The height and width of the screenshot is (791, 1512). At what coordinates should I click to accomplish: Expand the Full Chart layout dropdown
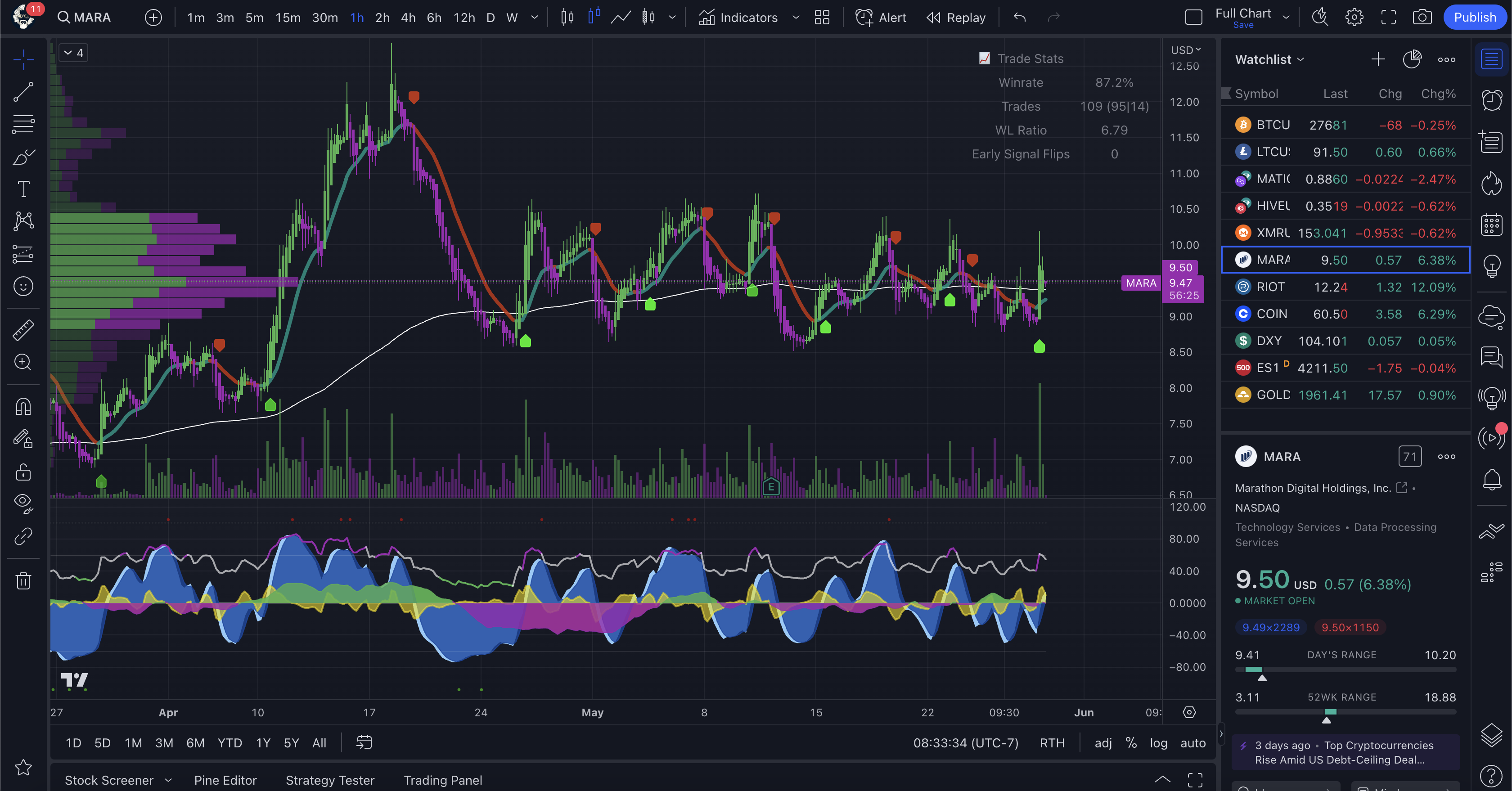click(x=1286, y=18)
